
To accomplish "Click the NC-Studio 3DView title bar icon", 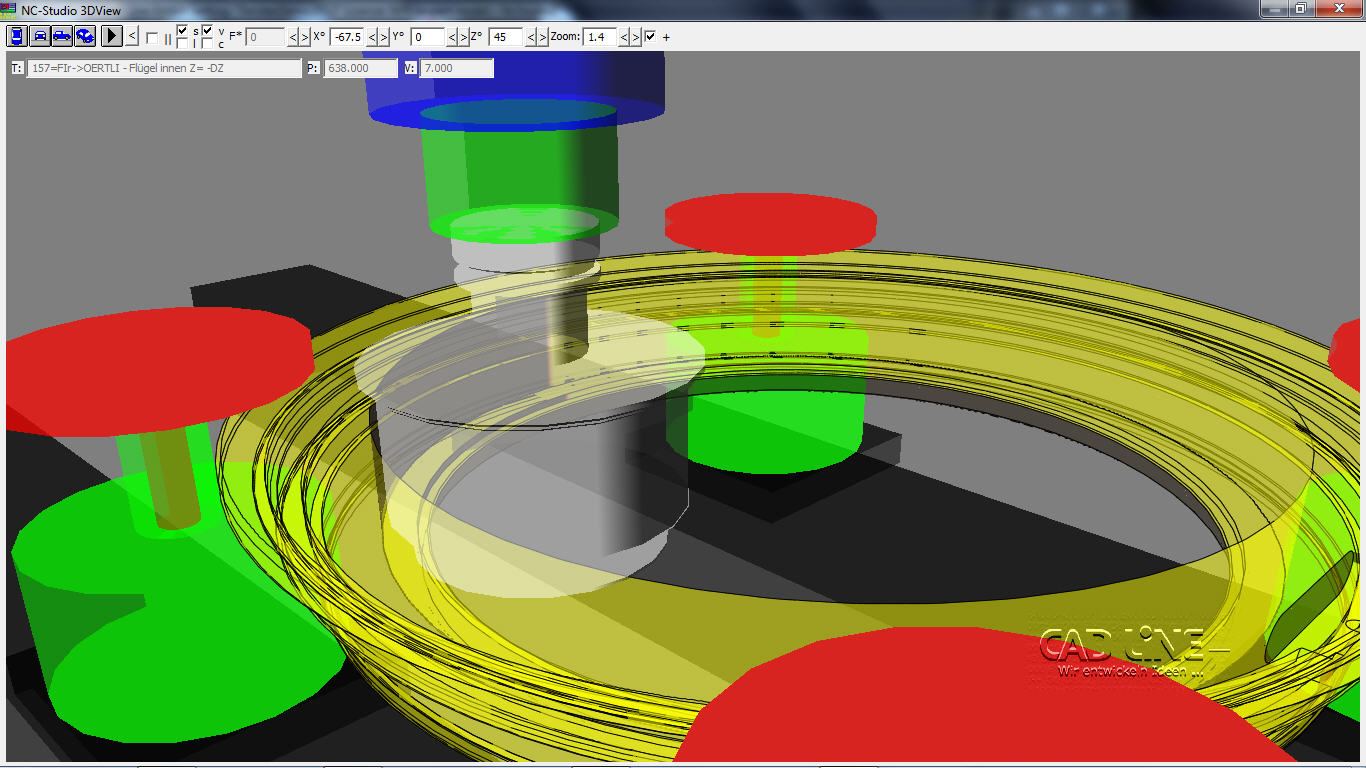I will [x=8, y=9].
